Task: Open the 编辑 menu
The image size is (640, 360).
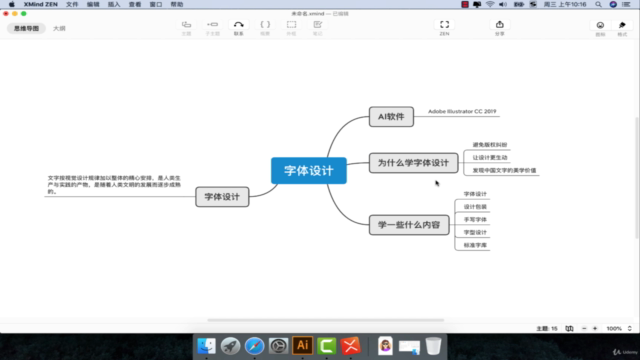Action: (93, 4)
